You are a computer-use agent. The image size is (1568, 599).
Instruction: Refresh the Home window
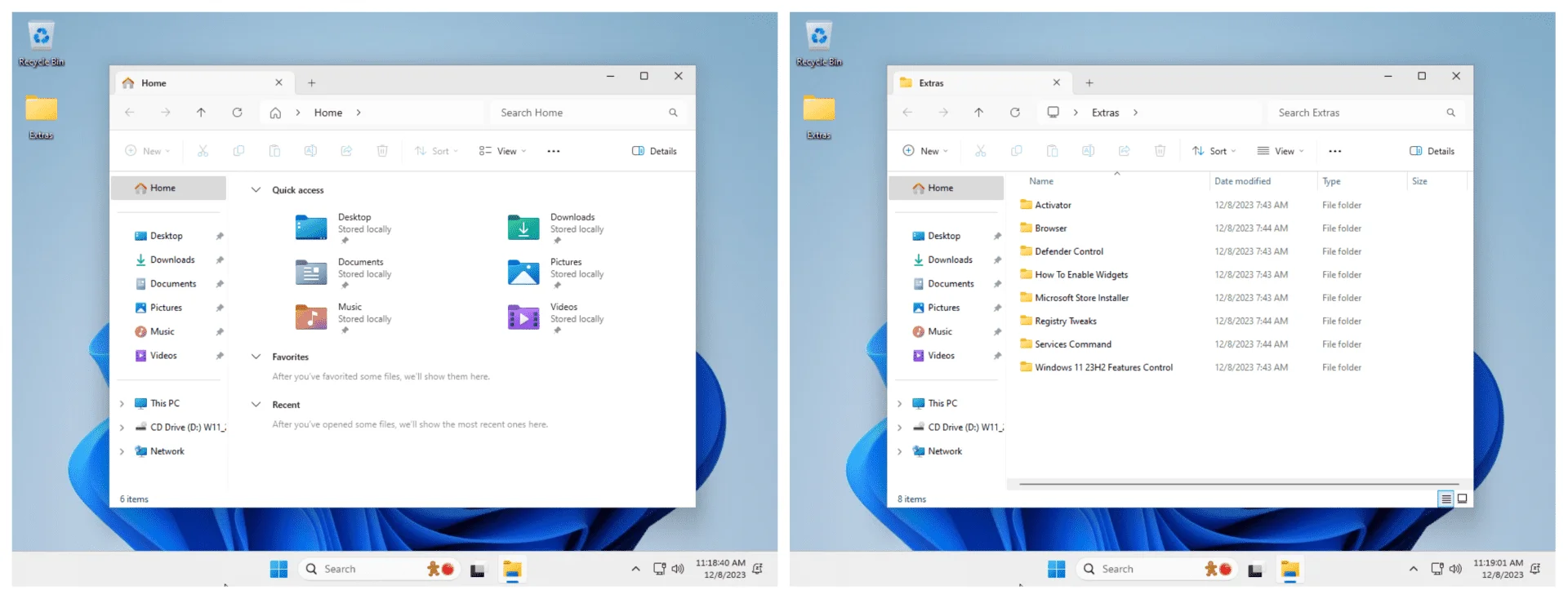click(x=237, y=113)
